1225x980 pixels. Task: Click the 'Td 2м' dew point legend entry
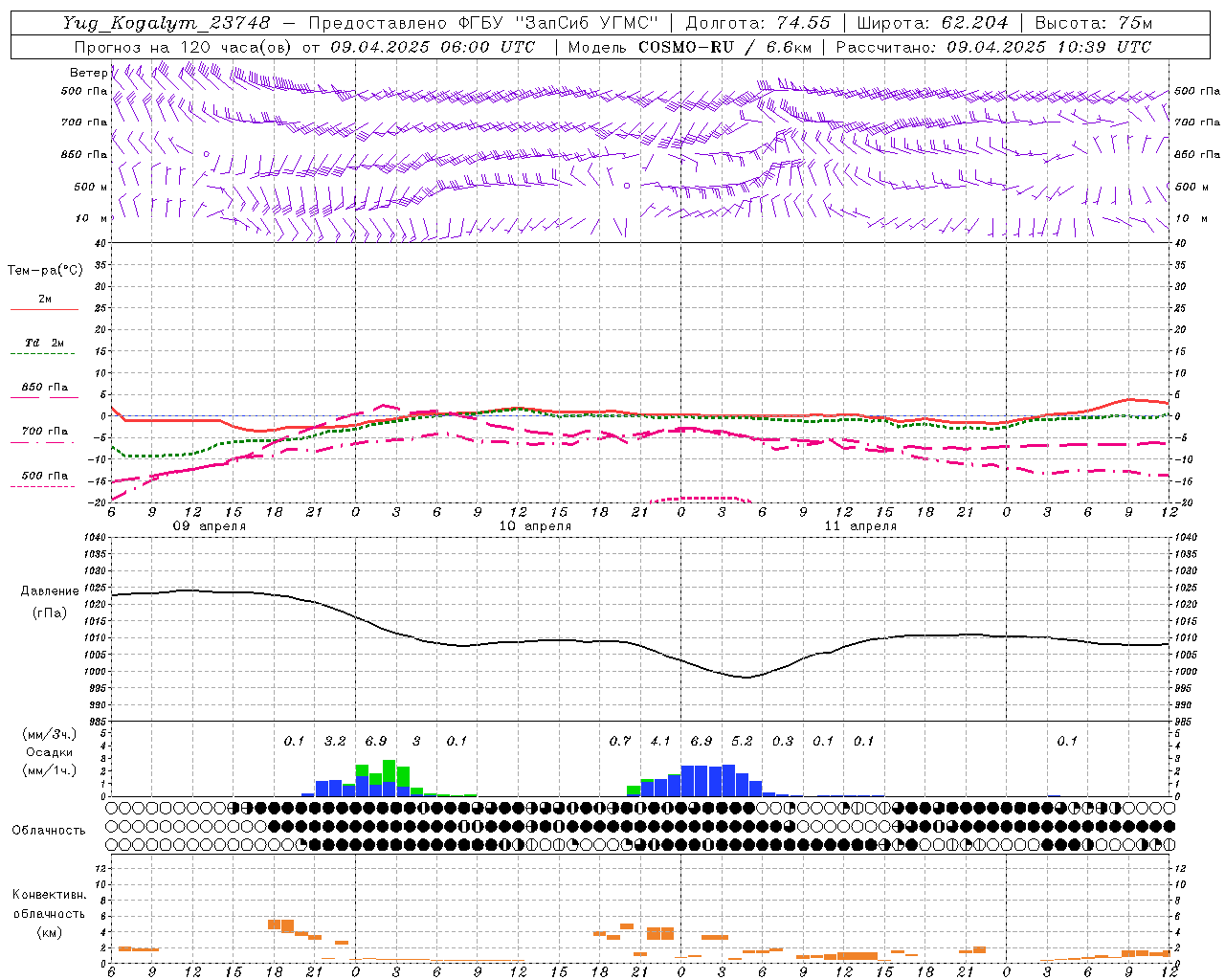click(45, 343)
